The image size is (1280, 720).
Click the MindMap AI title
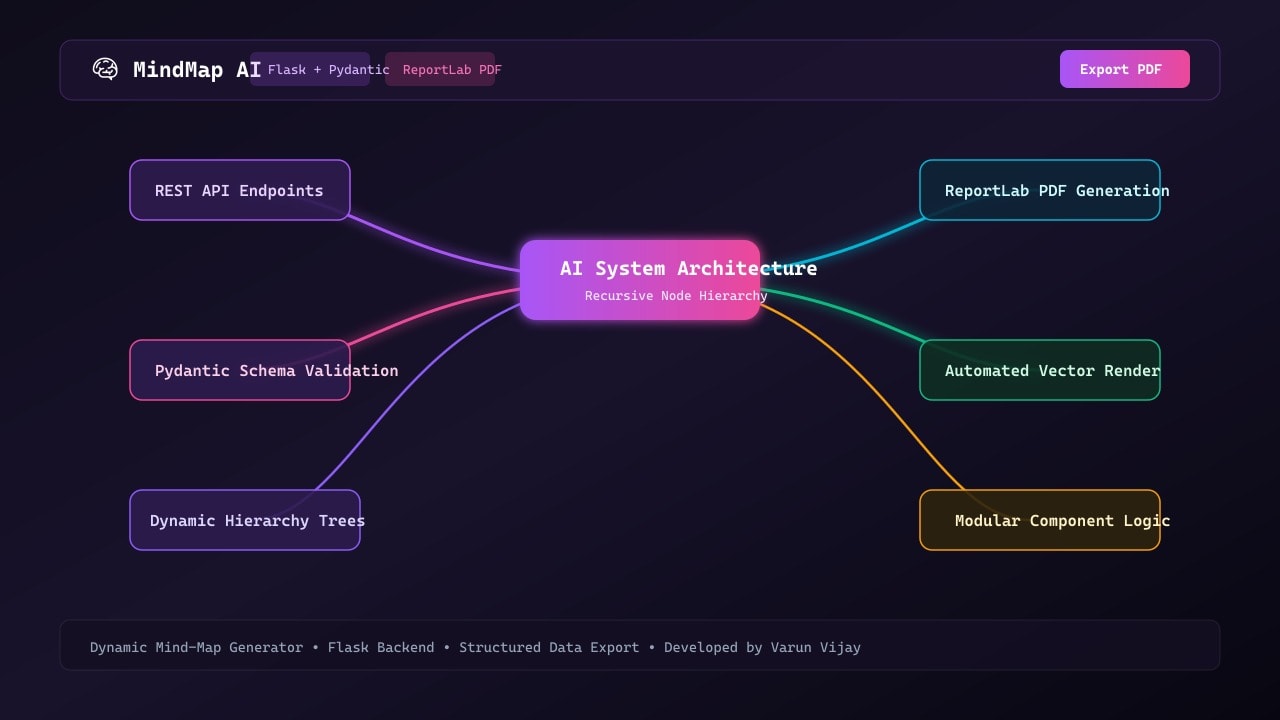pyautogui.click(x=197, y=69)
